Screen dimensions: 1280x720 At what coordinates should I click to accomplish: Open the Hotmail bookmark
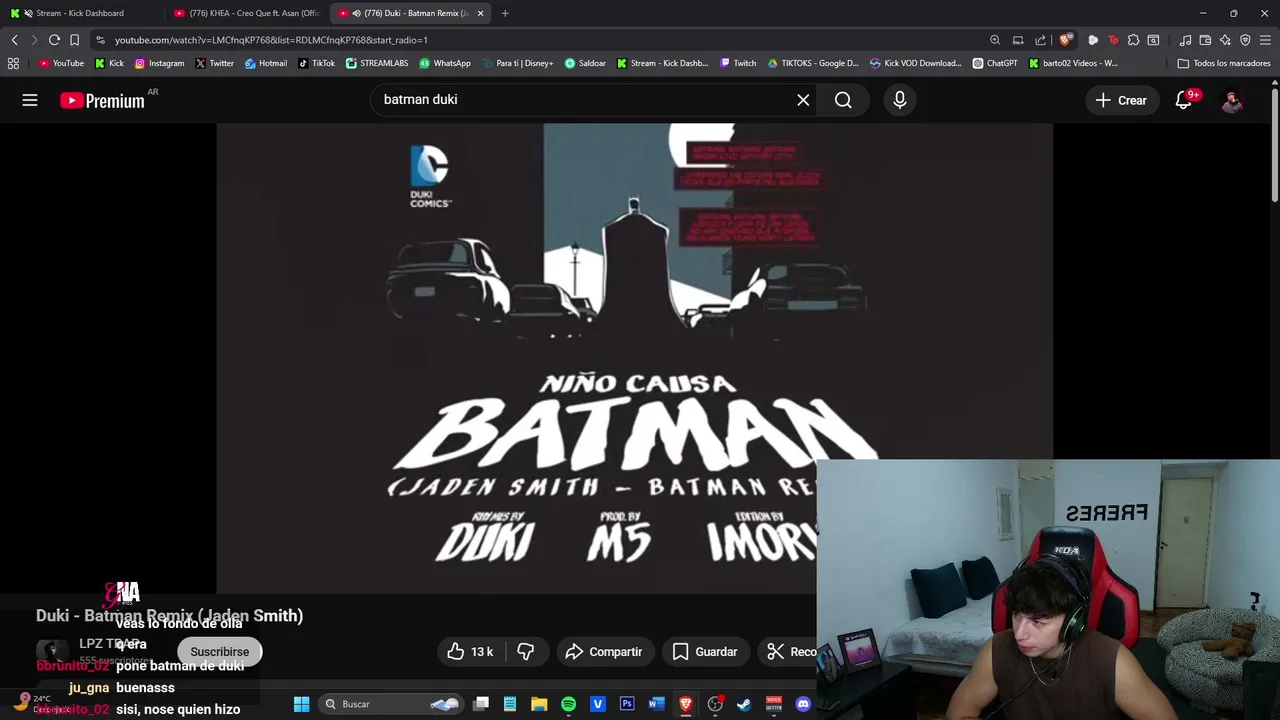266,63
